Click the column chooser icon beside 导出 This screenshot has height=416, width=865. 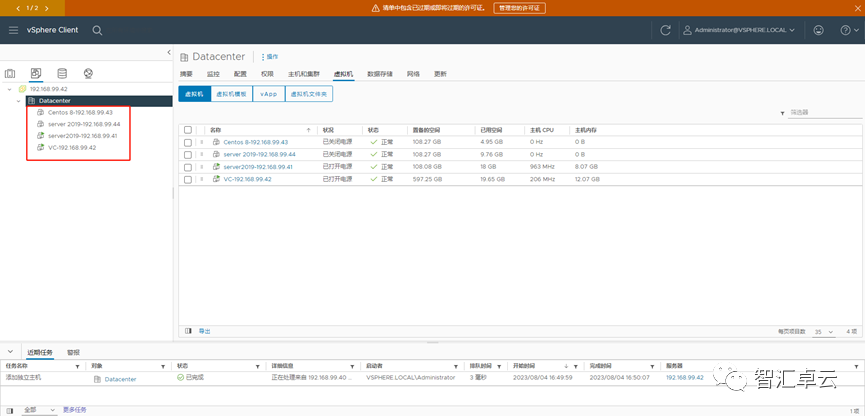tap(188, 331)
